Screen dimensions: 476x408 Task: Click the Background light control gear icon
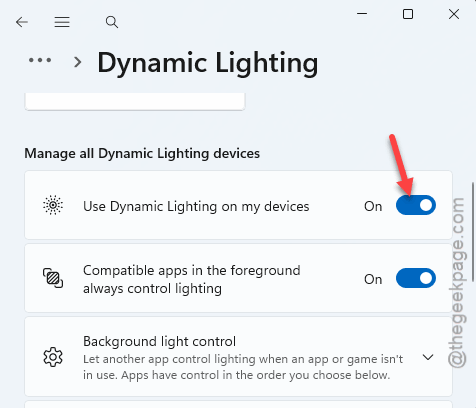(x=53, y=357)
